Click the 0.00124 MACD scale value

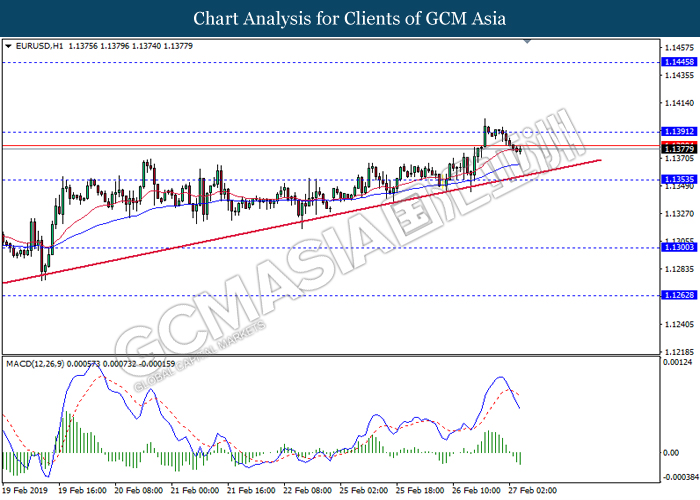pyautogui.click(x=677, y=362)
